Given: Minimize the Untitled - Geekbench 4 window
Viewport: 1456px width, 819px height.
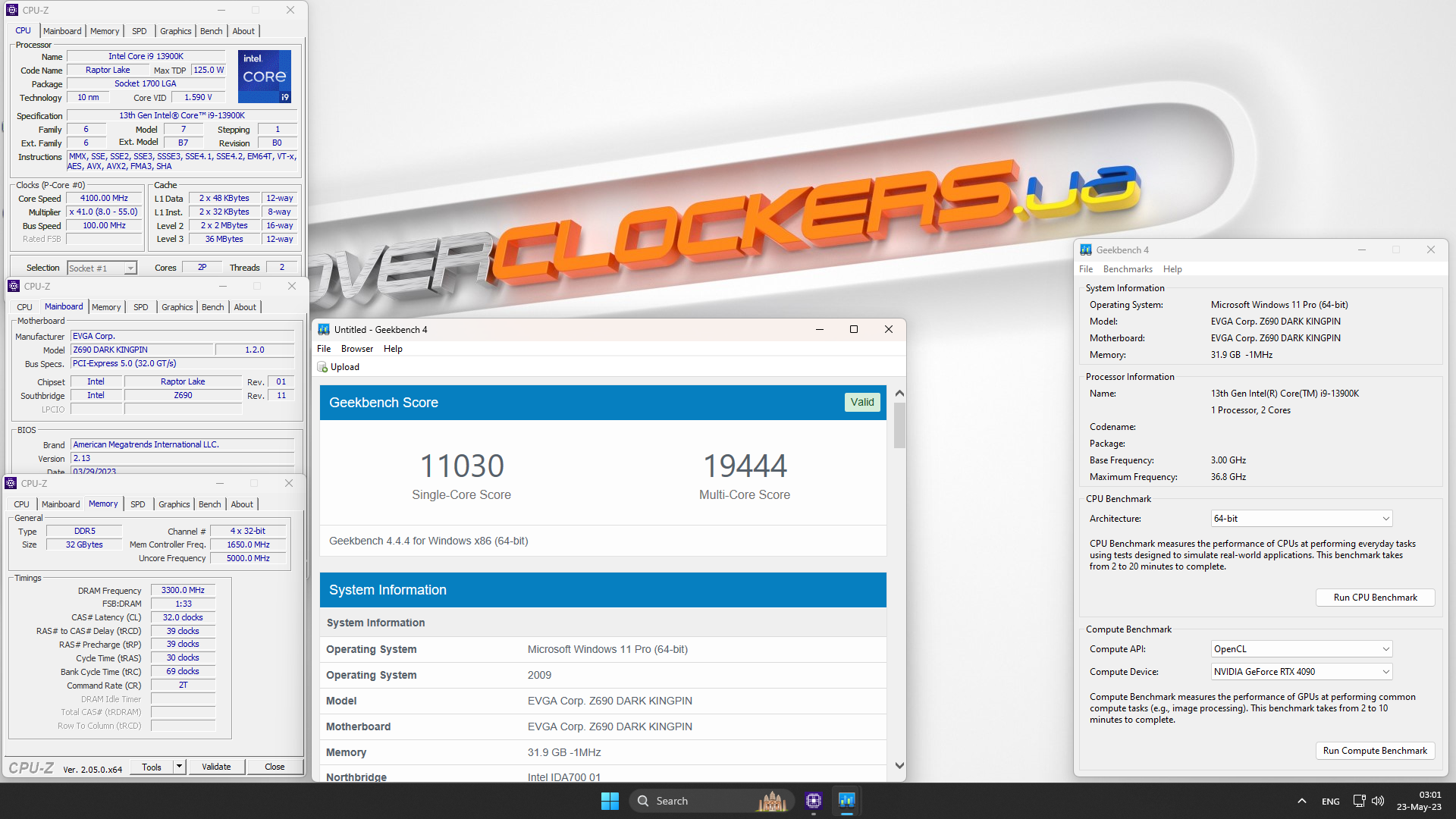Looking at the screenshot, I should (820, 329).
